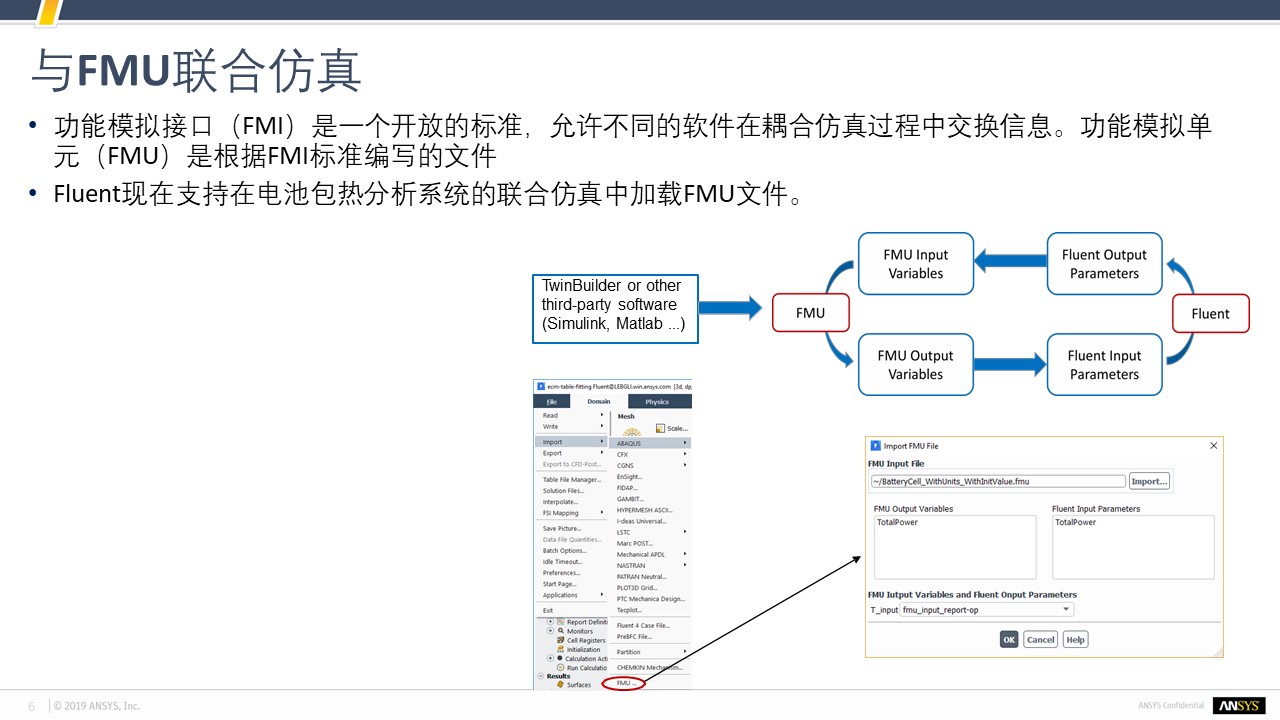Click the Monitors tree icon
Image resolution: width=1280 pixels, height=720 pixels.
[561, 631]
